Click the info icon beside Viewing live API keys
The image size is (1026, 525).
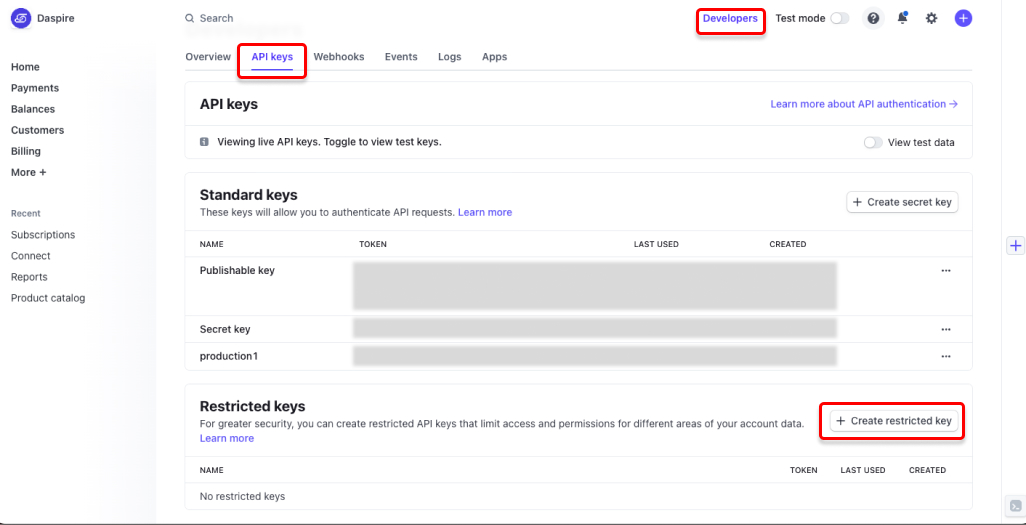(204, 141)
